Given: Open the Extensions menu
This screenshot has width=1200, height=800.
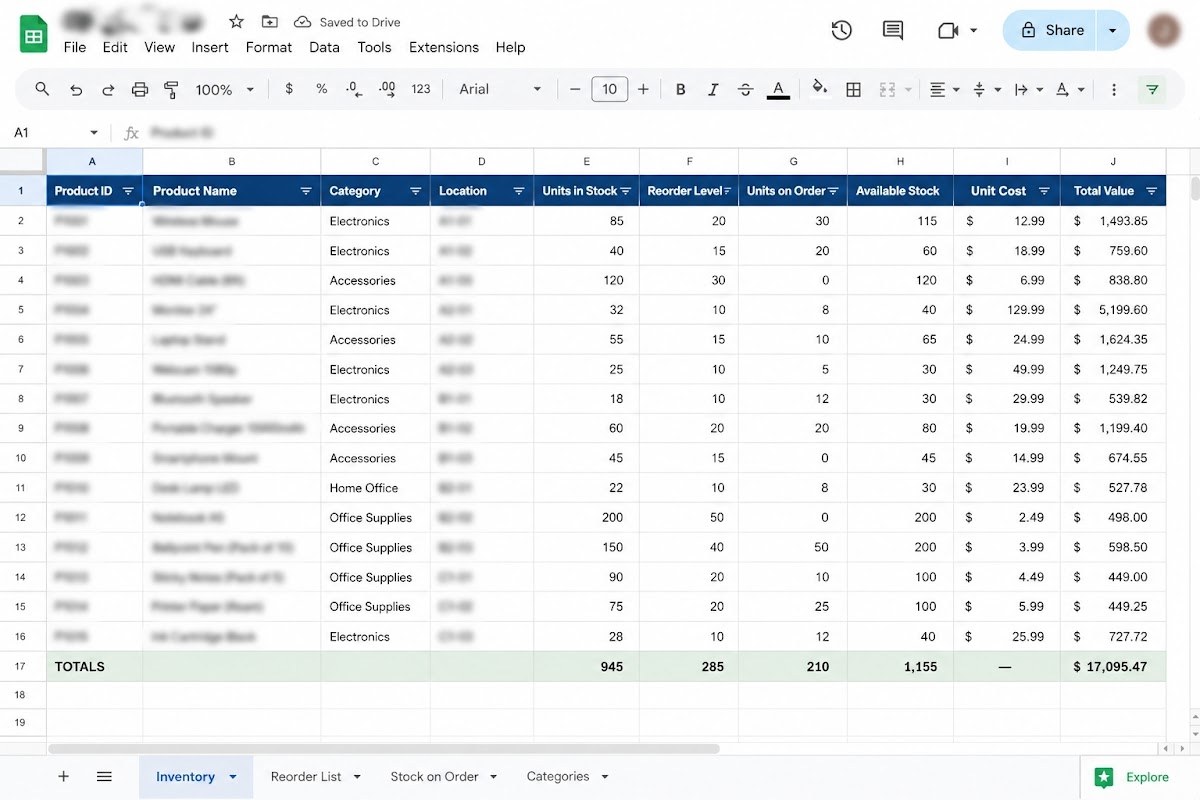Looking at the screenshot, I should (444, 47).
